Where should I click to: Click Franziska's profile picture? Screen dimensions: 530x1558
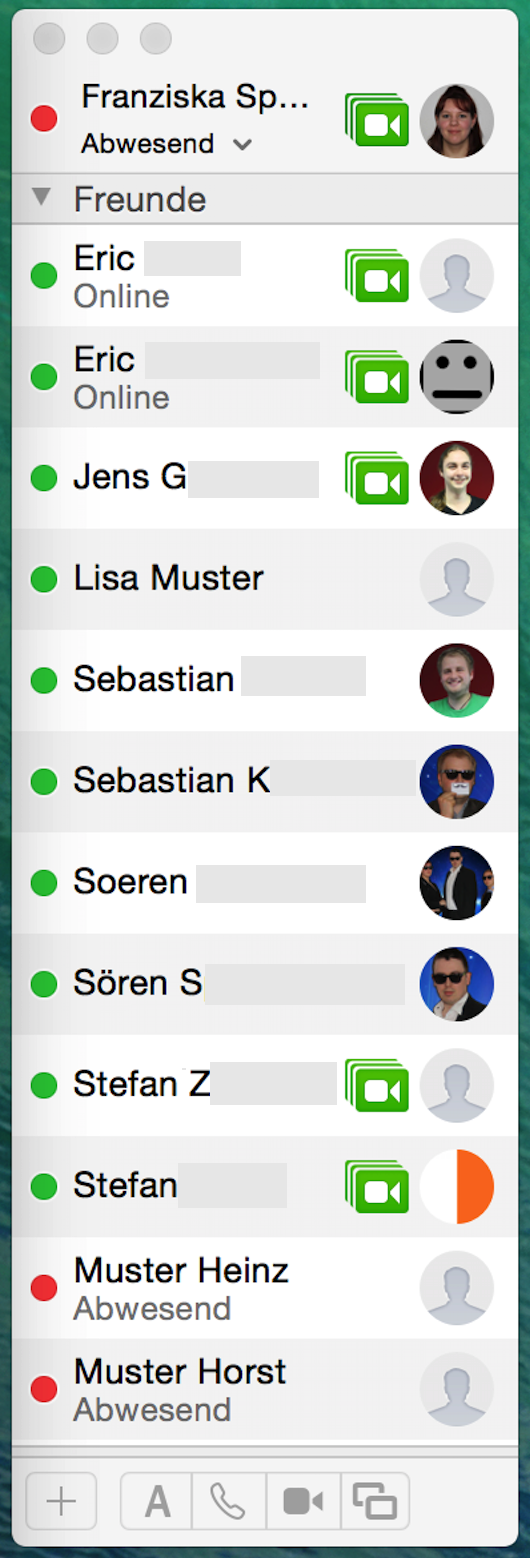457,120
